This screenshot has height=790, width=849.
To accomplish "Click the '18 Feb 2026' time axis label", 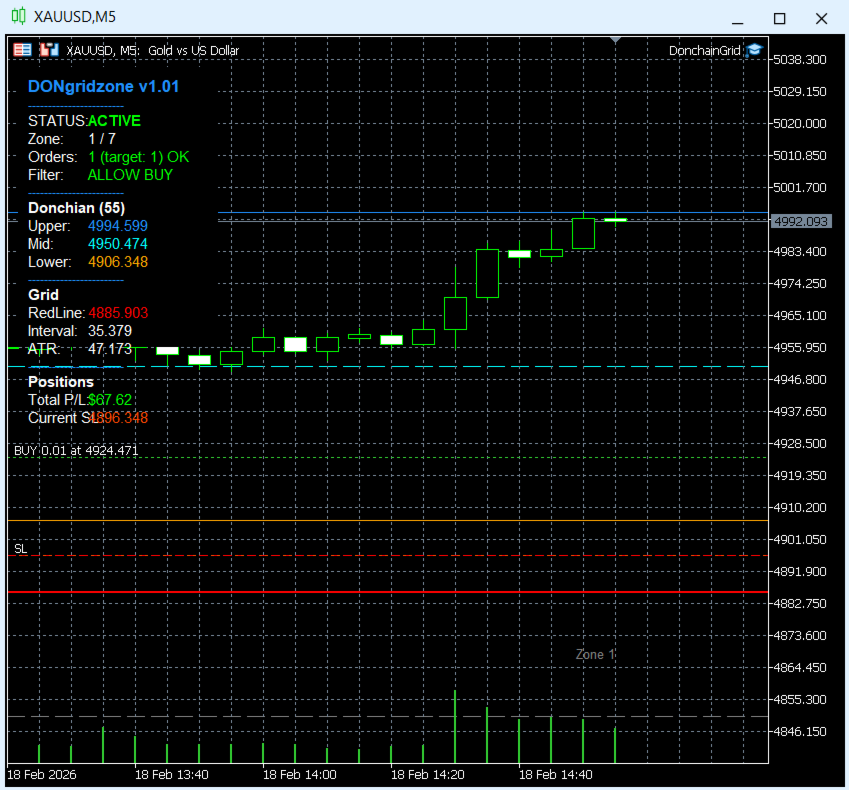I will [x=42, y=775].
